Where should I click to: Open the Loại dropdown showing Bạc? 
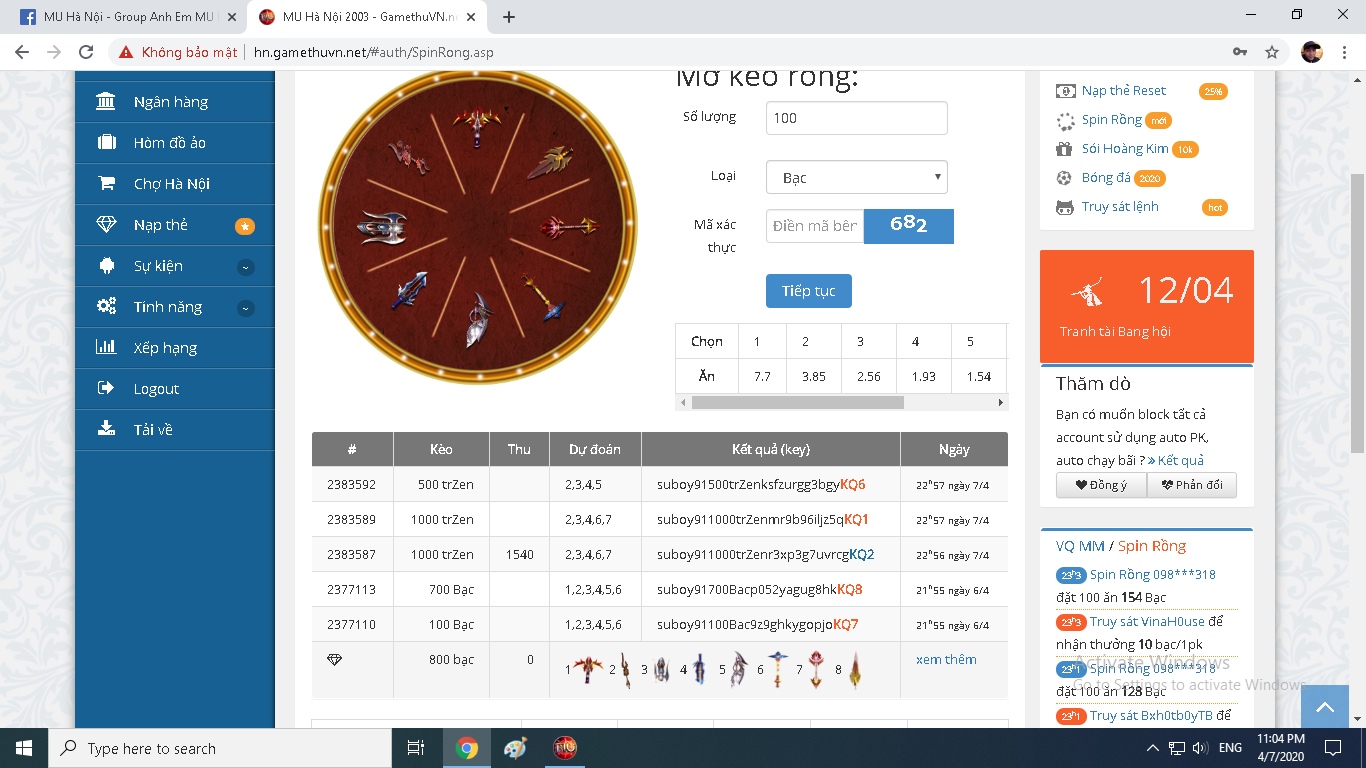coord(856,178)
